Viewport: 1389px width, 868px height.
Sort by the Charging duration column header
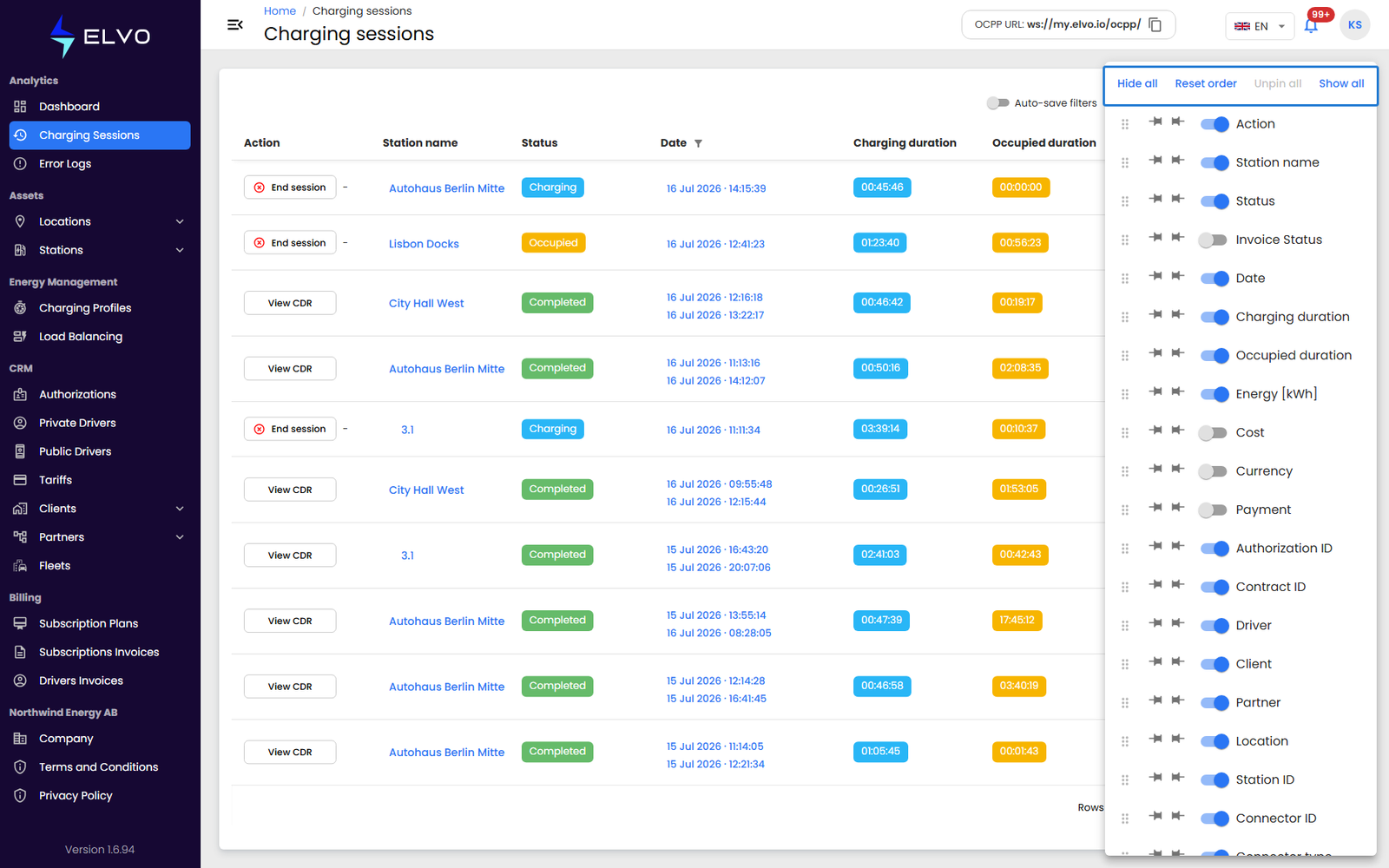(x=905, y=143)
